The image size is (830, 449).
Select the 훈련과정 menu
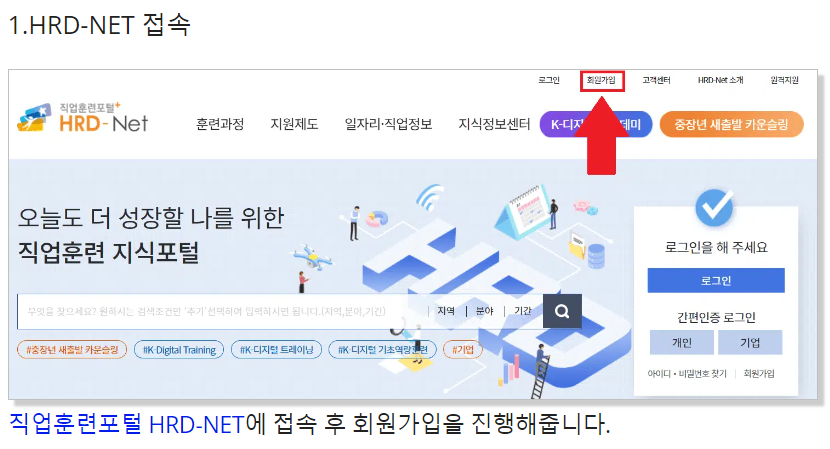coord(220,124)
